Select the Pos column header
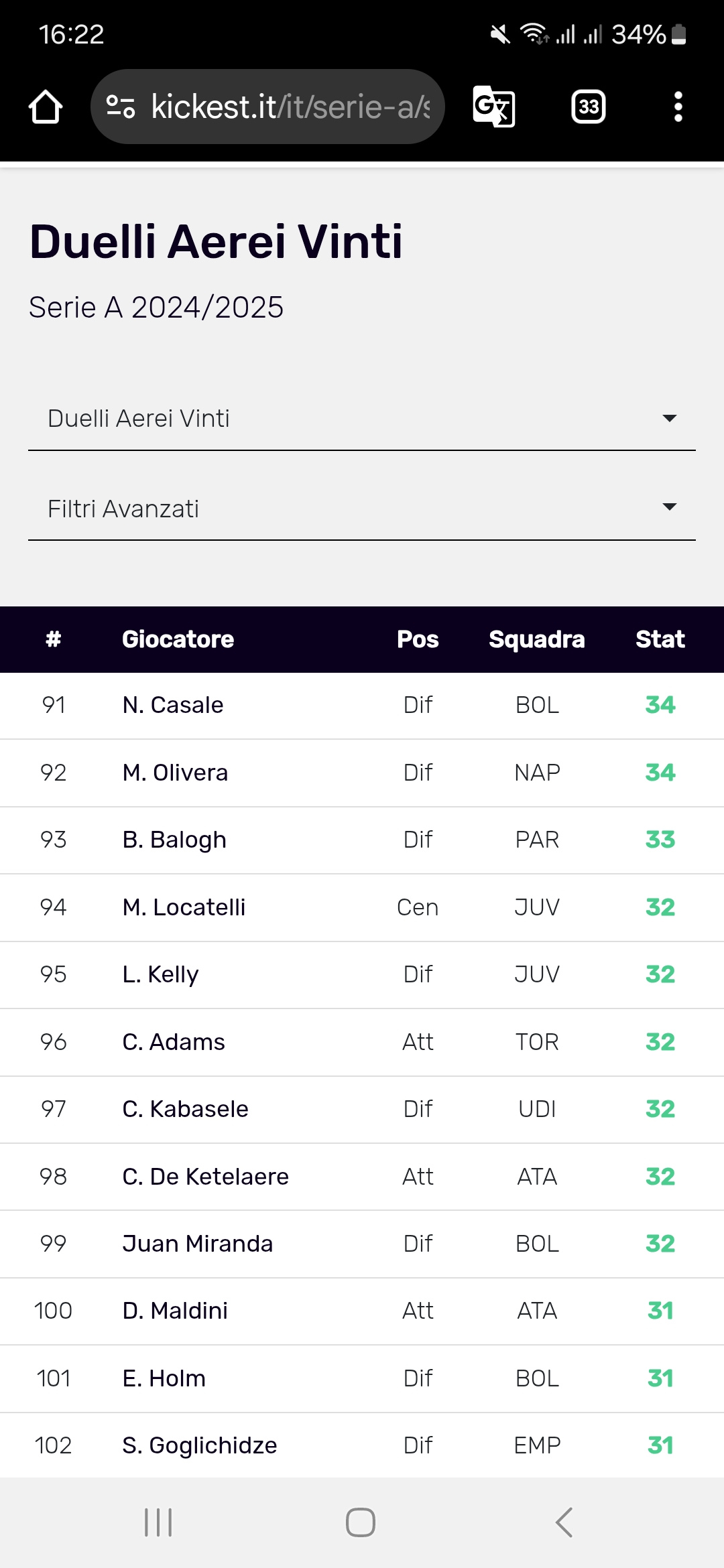The image size is (724, 1568). pyautogui.click(x=418, y=639)
